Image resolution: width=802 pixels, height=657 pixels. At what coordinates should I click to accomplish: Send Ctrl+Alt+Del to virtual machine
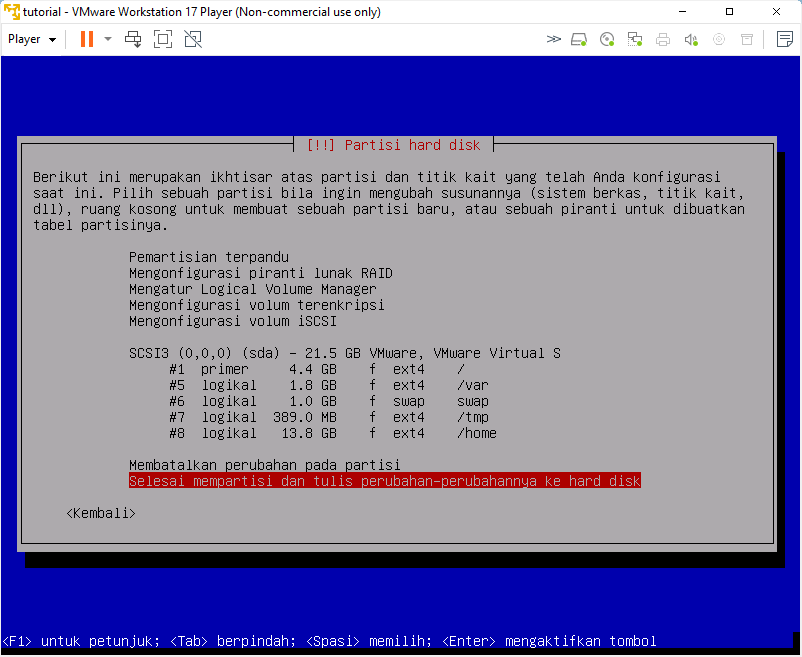pyautogui.click(x=133, y=39)
